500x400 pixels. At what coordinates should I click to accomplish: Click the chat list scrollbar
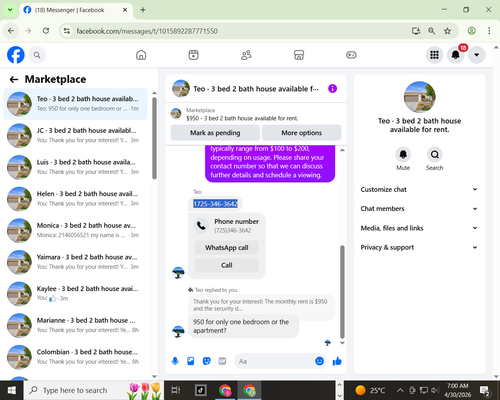pyautogui.click(x=154, y=138)
